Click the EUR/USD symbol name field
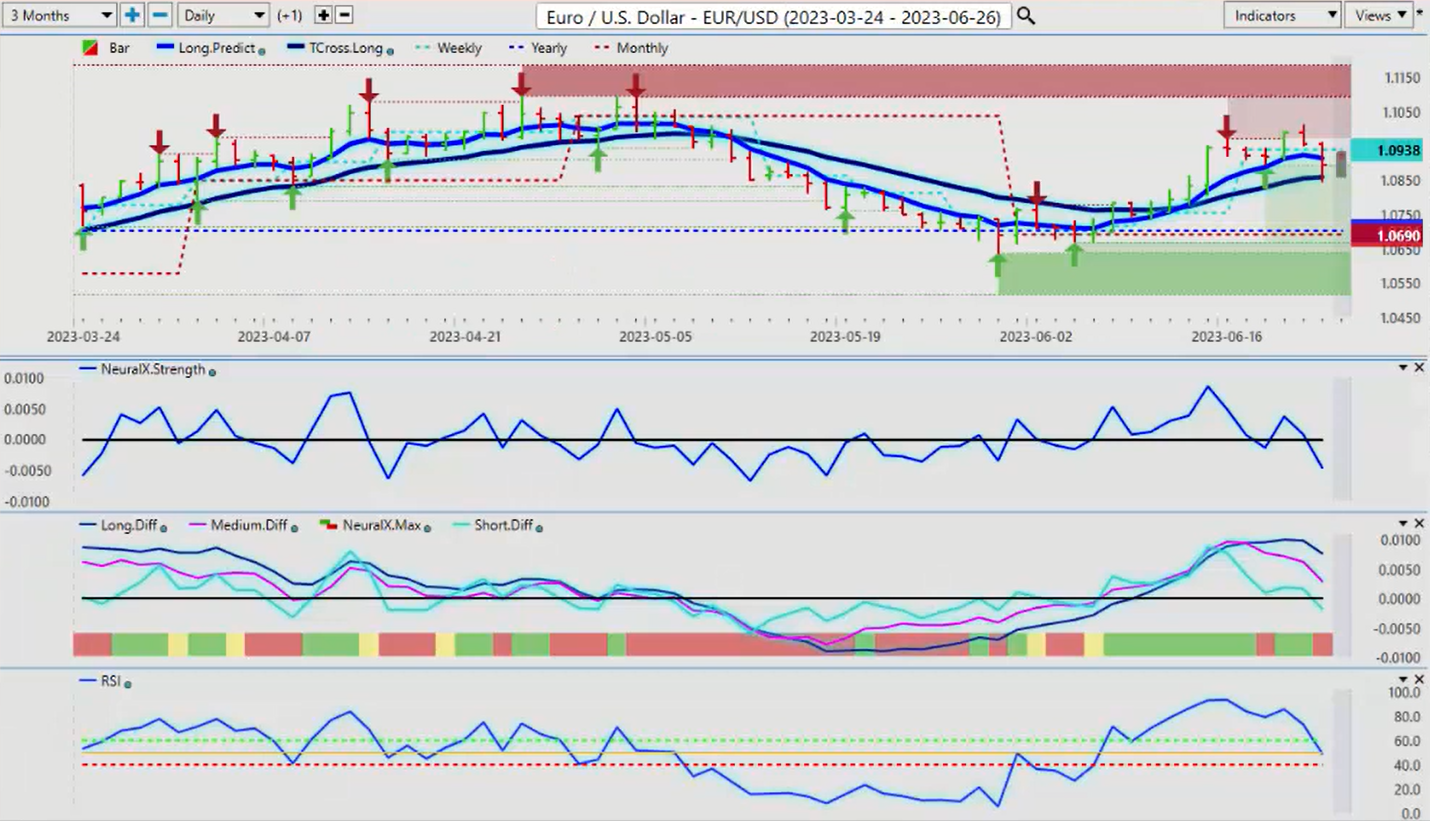Image resolution: width=1430 pixels, height=821 pixels. click(x=773, y=16)
